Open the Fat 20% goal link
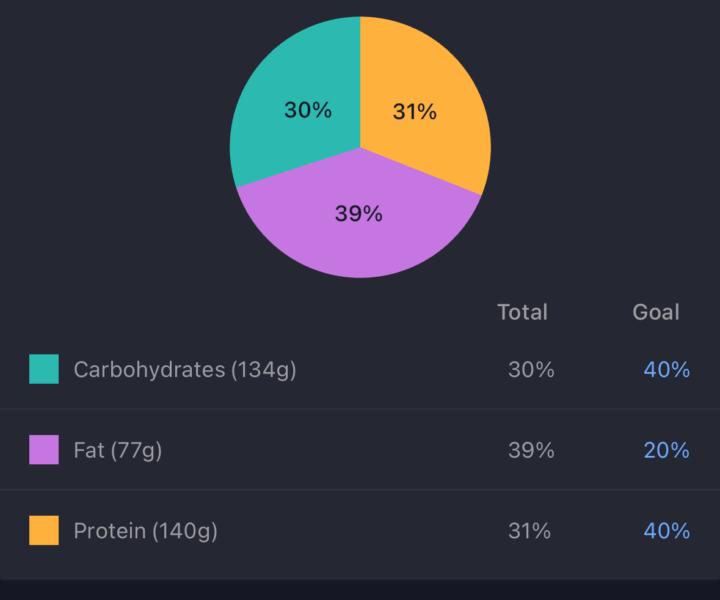Viewport: 720px width, 600px height. pyautogui.click(x=666, y=450)
